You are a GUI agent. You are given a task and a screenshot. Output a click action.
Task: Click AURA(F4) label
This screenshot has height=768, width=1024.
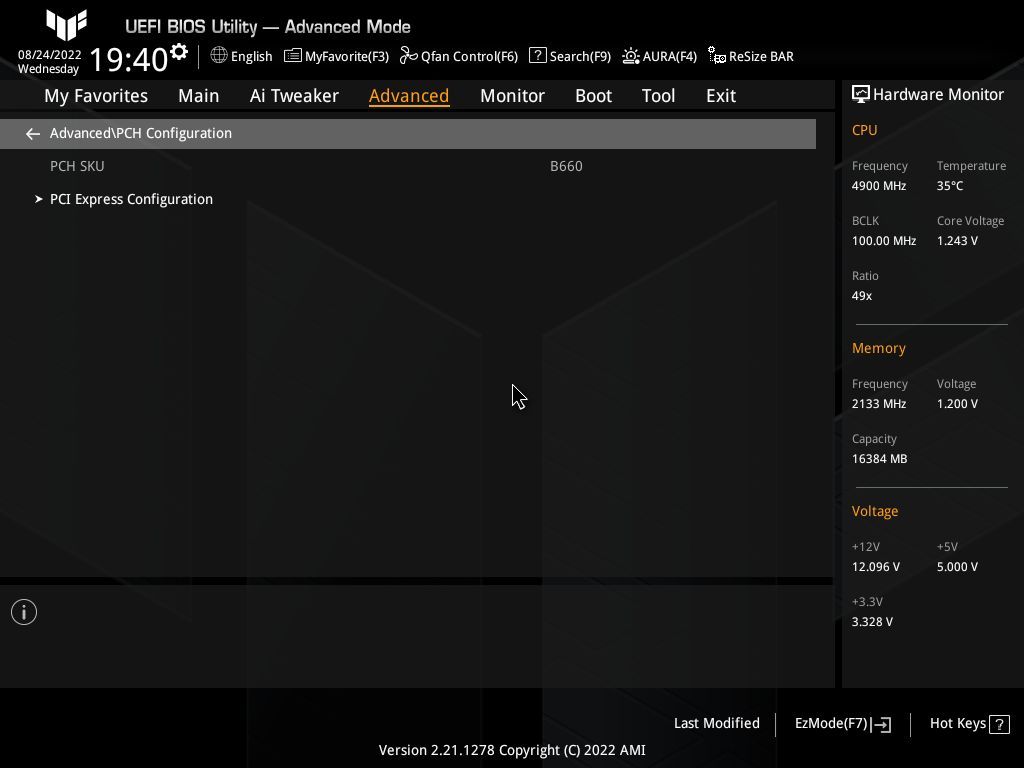point(669,57)
